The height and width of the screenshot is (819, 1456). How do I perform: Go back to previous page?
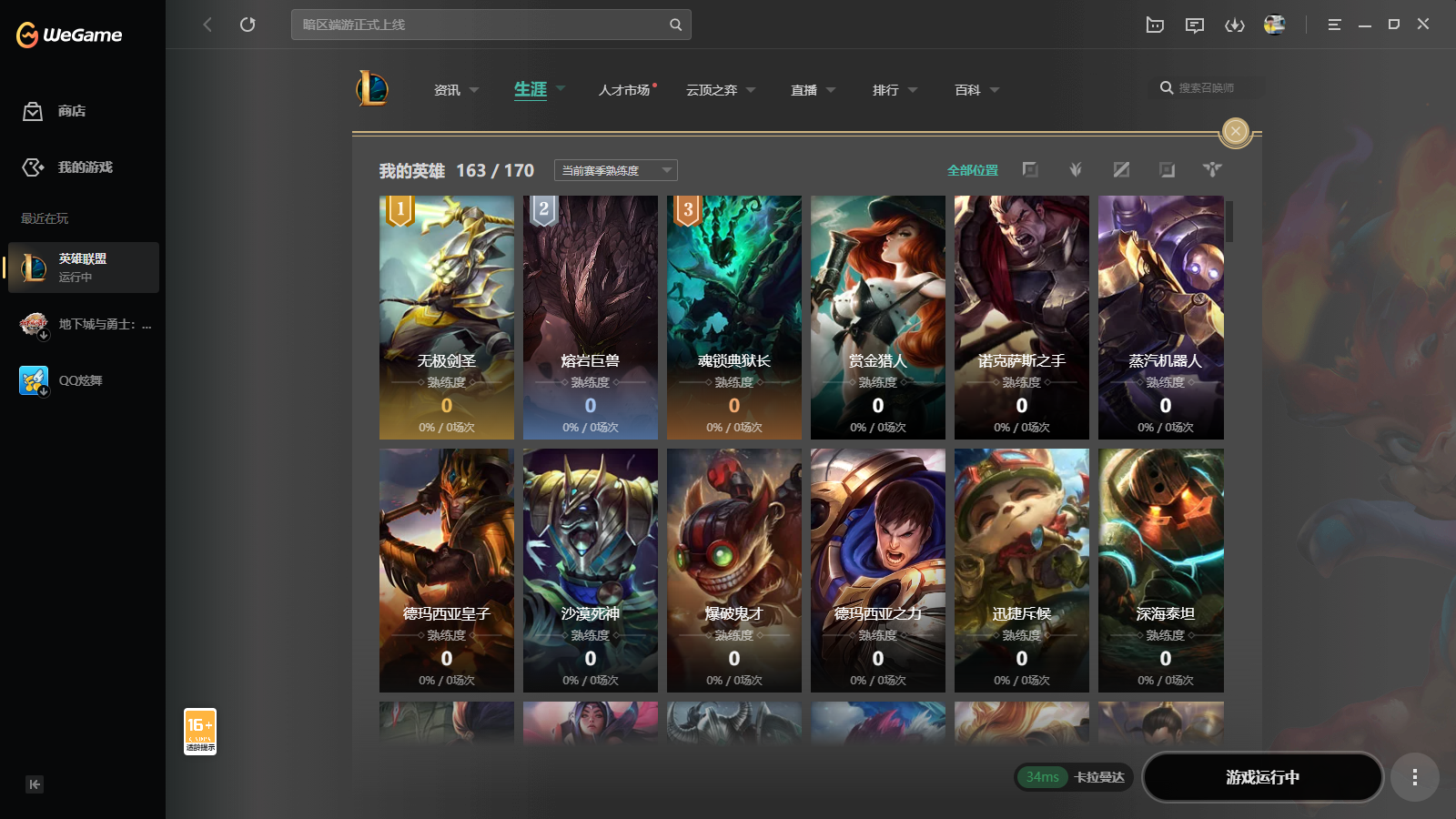(207, 25)
